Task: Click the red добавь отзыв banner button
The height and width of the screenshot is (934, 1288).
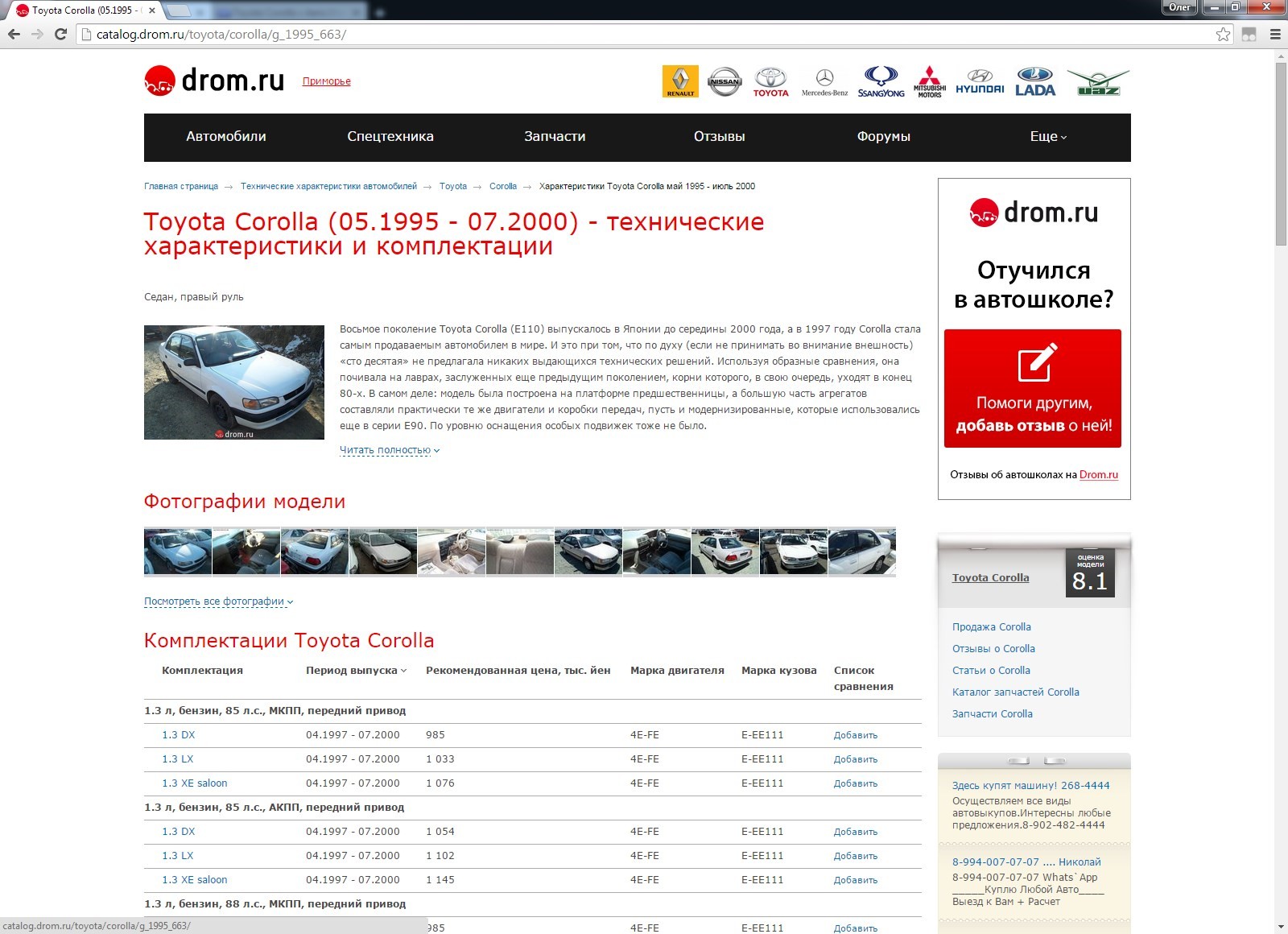Action: tap(1033, 388)
